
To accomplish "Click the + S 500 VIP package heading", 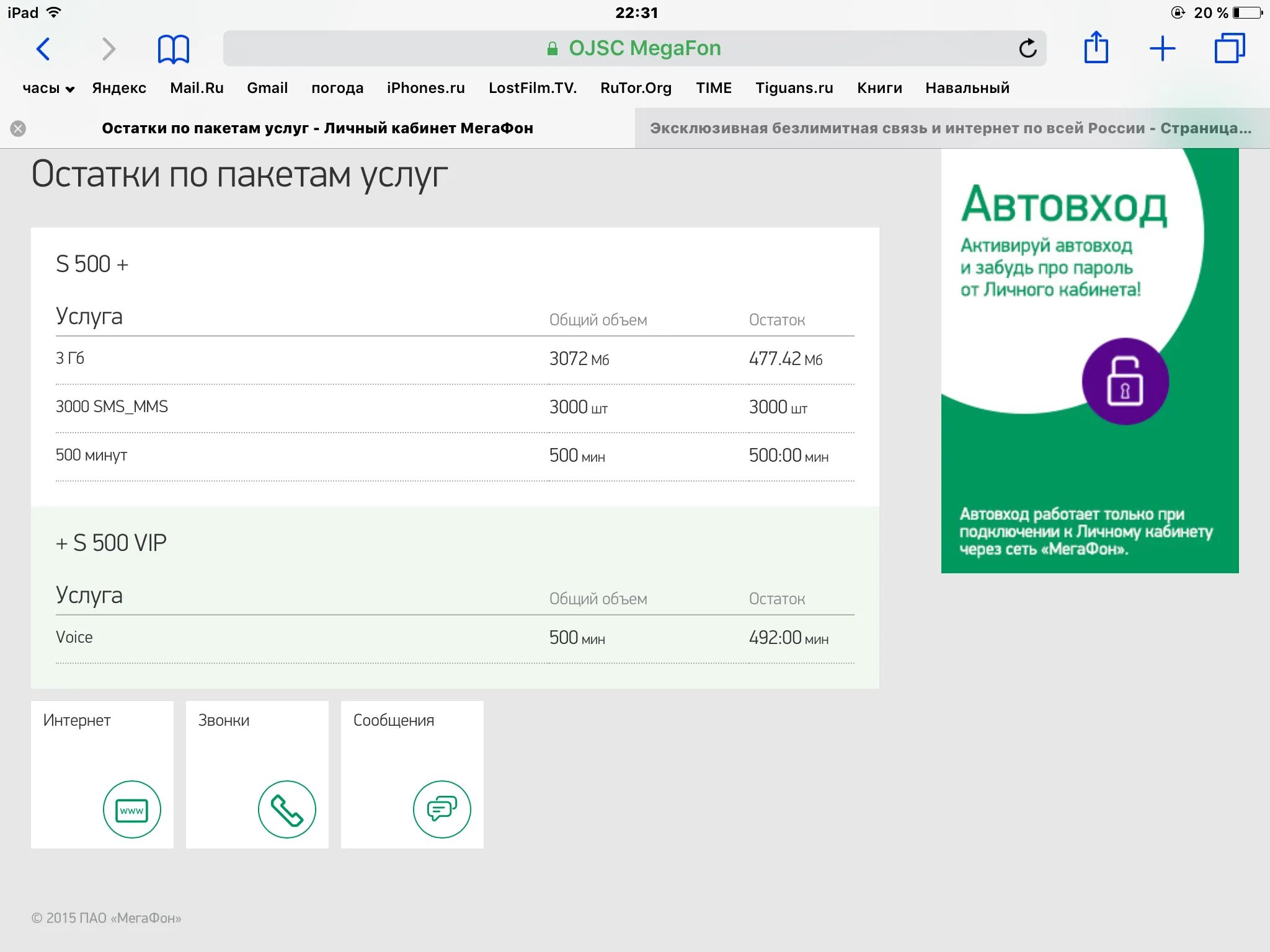I will coord(111,543).
